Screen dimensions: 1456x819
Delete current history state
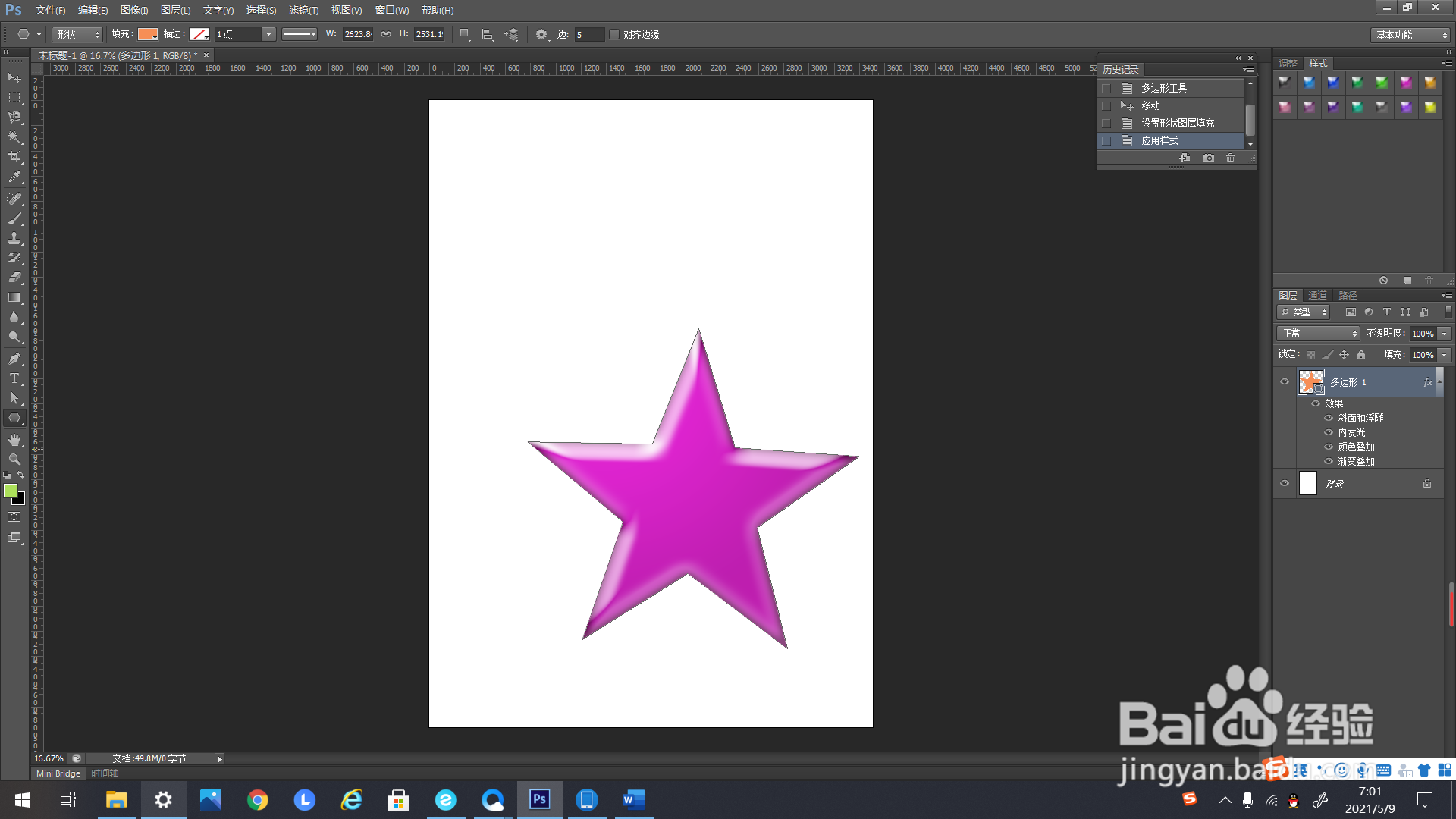1231,158
